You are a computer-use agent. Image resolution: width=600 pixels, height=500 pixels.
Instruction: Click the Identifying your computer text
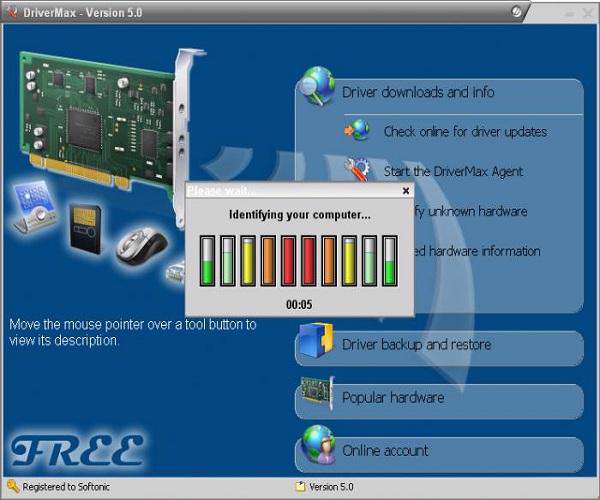[300, 215]
